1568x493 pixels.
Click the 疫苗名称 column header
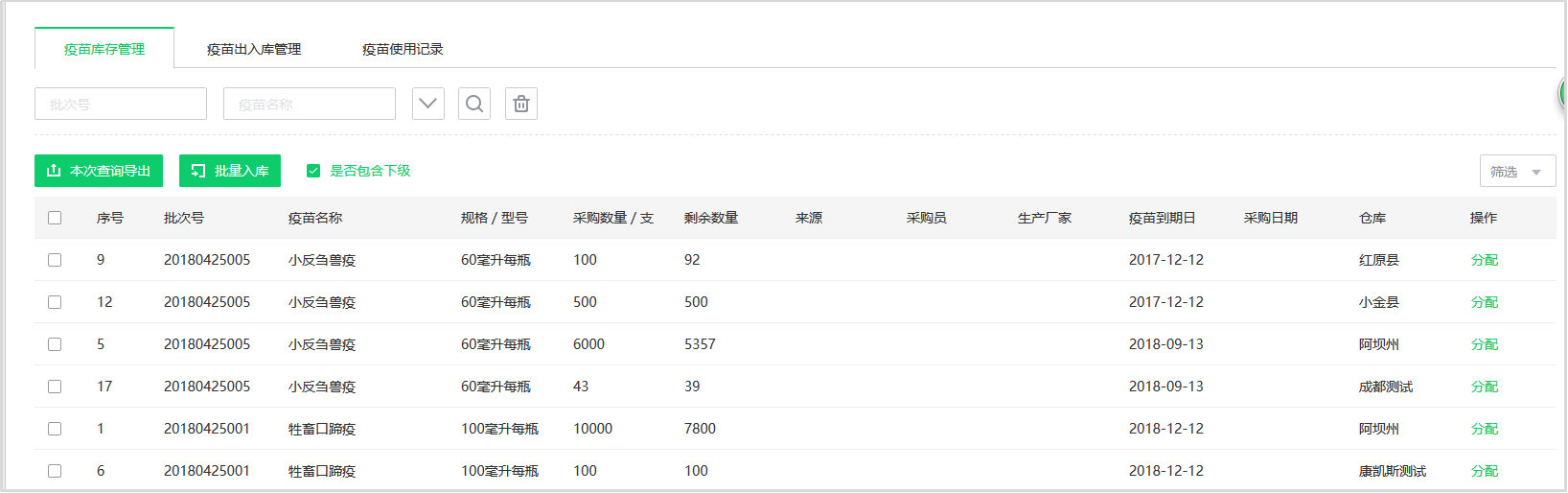(315, 218)
